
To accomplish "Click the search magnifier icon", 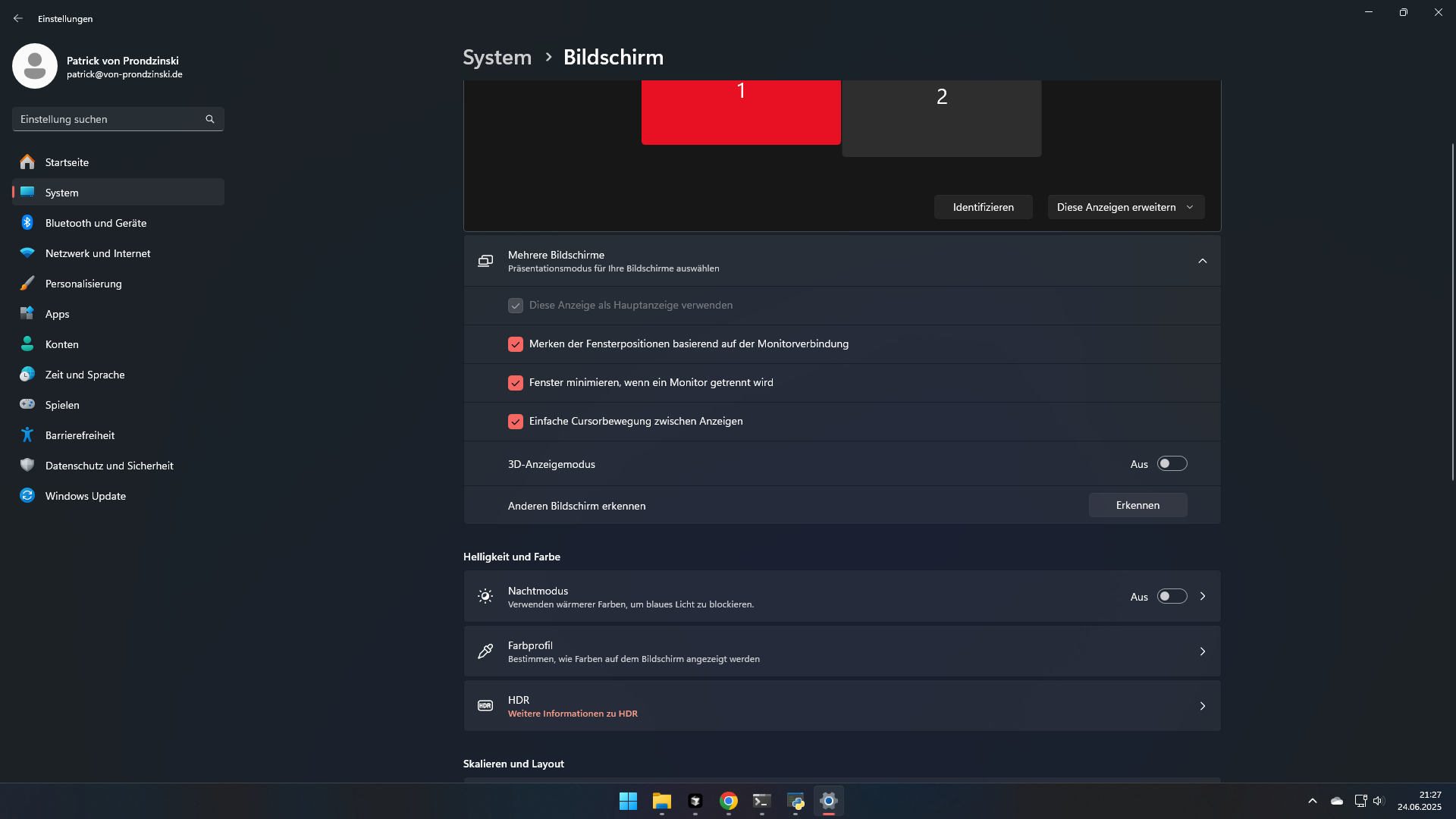I will click(210, 119).
